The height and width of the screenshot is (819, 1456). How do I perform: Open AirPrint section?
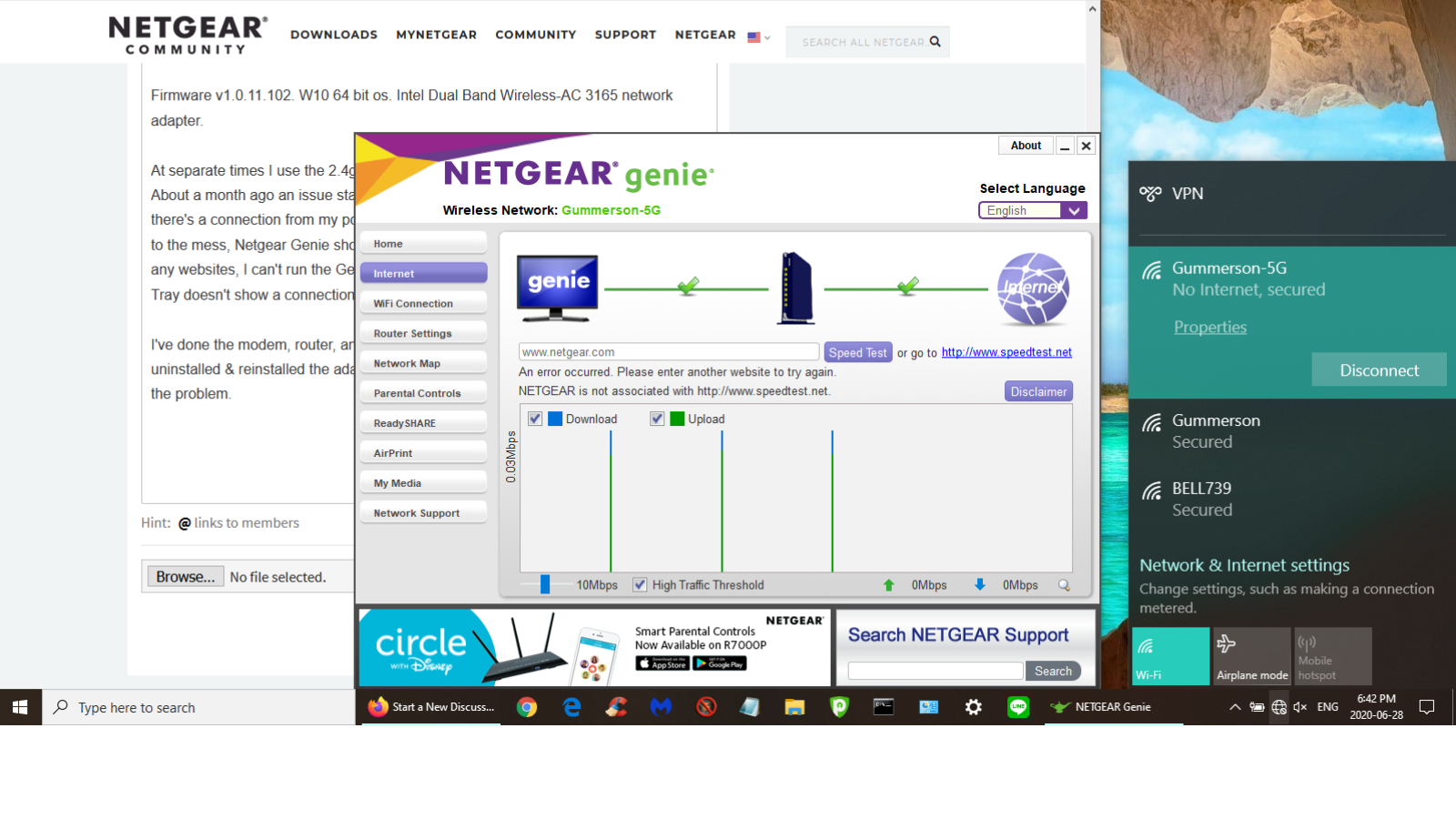423,453
